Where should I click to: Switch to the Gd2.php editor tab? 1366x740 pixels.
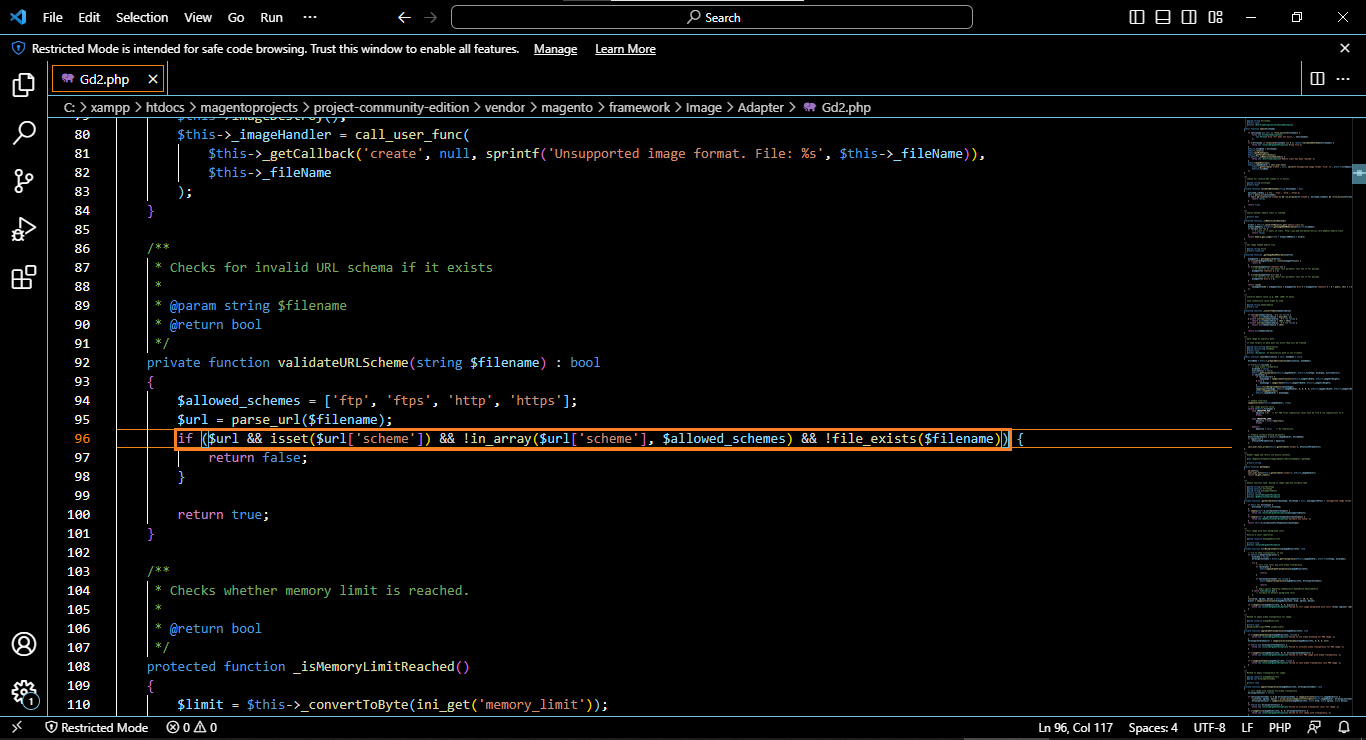(104, 79)
